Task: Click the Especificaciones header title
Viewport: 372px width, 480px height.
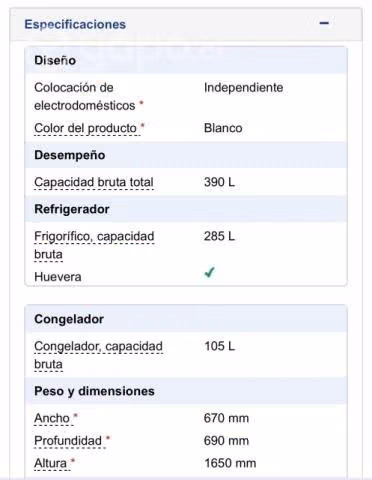Action: (75, 24)
